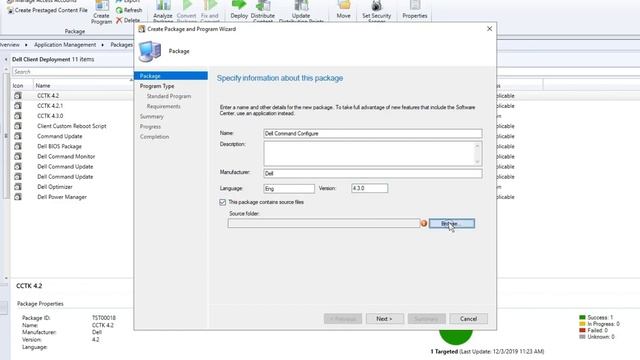
Task: Click Refresh in the ribbon
Action: (x=129, y=10)
